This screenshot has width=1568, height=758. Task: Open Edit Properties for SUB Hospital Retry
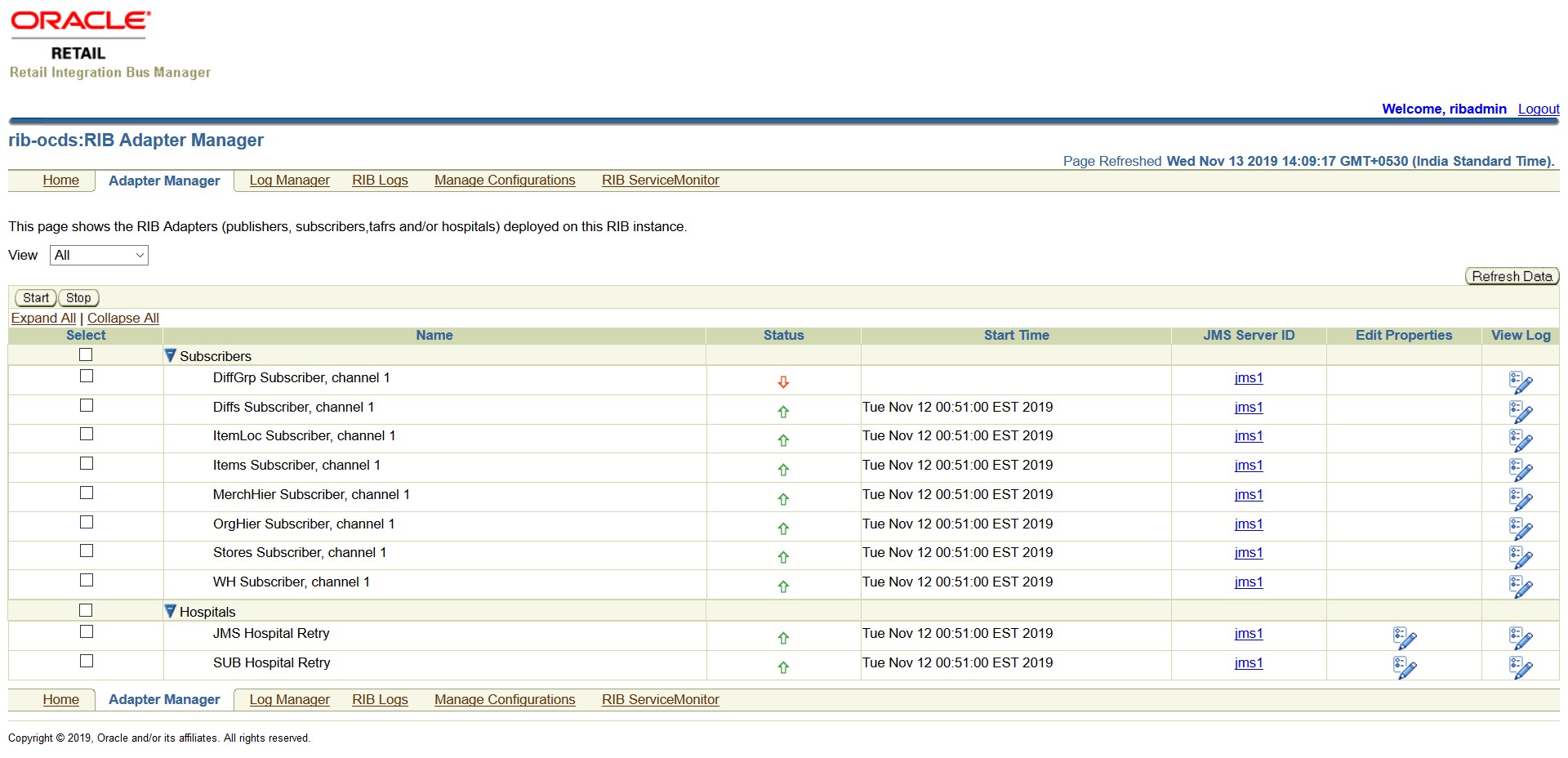tap(1404, 667)
